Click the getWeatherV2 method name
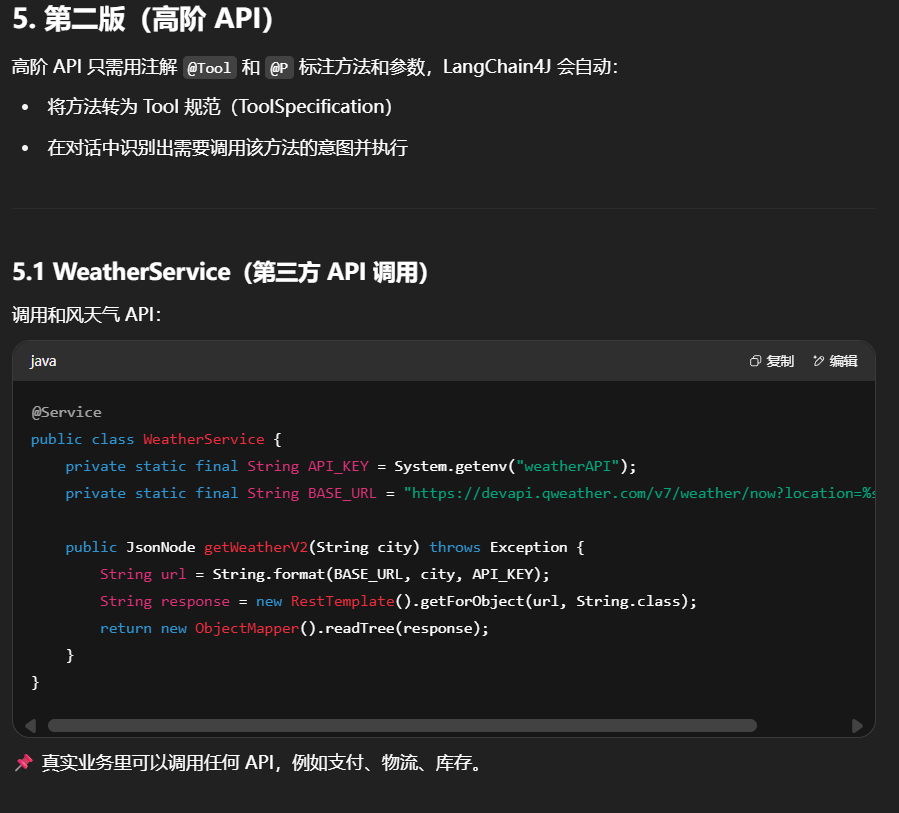Screen dimensions: 899x813 (x=256, y=547)
